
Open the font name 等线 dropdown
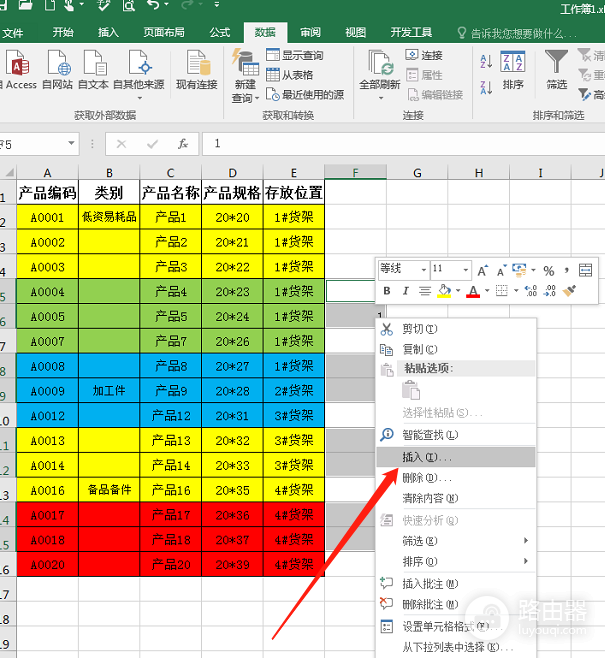[424, 269]
